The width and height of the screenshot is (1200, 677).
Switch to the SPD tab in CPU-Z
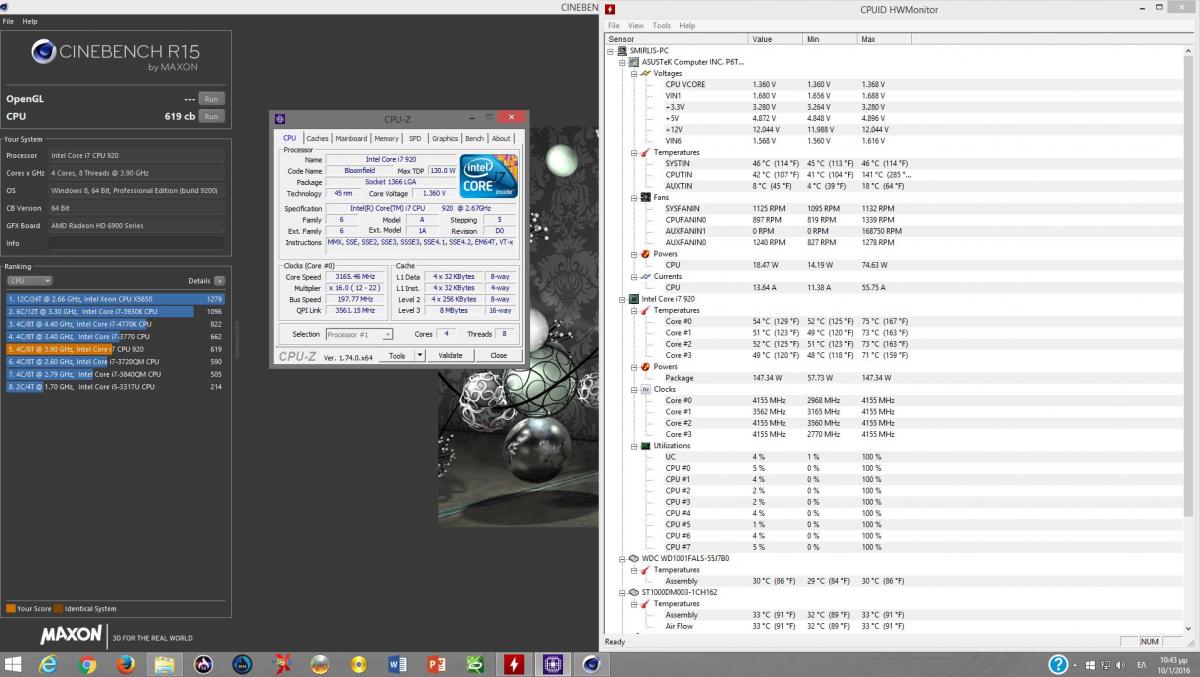click(x=415, y=138)
